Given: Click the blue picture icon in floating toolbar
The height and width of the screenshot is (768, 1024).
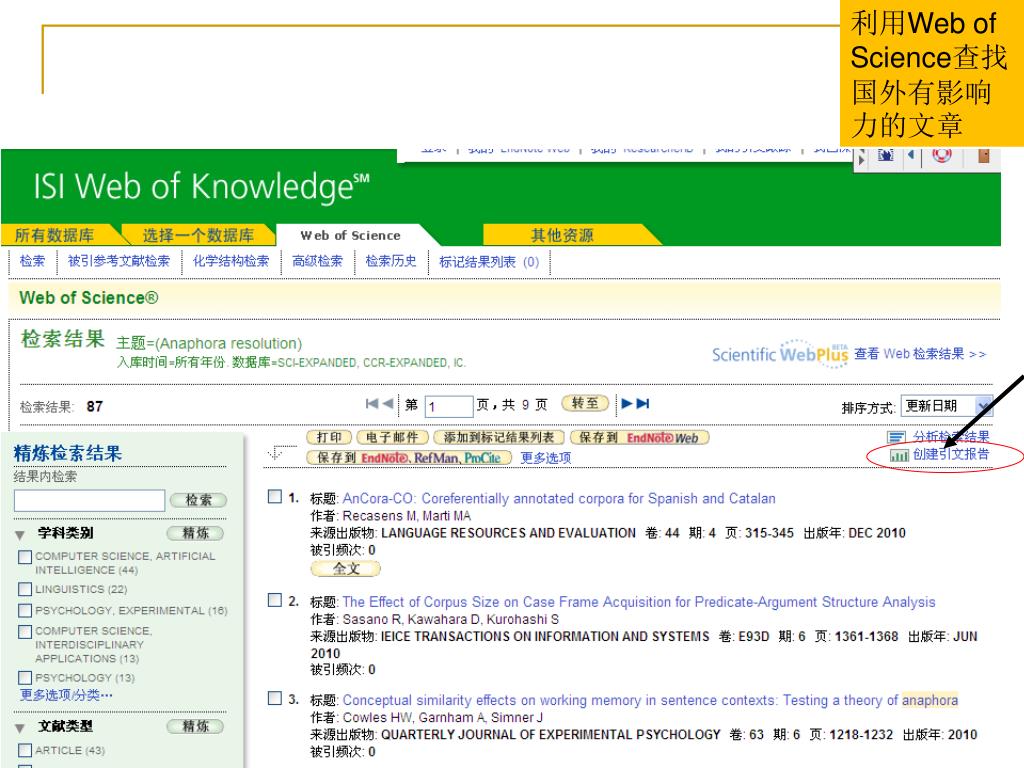Looking at the screenshot, I should point(886,155).
